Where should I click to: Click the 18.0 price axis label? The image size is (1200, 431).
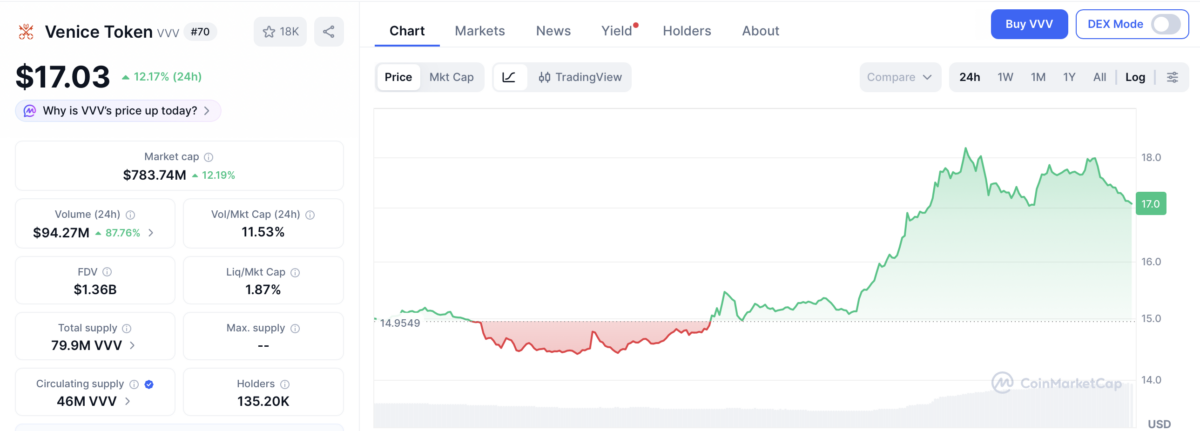1151,157
